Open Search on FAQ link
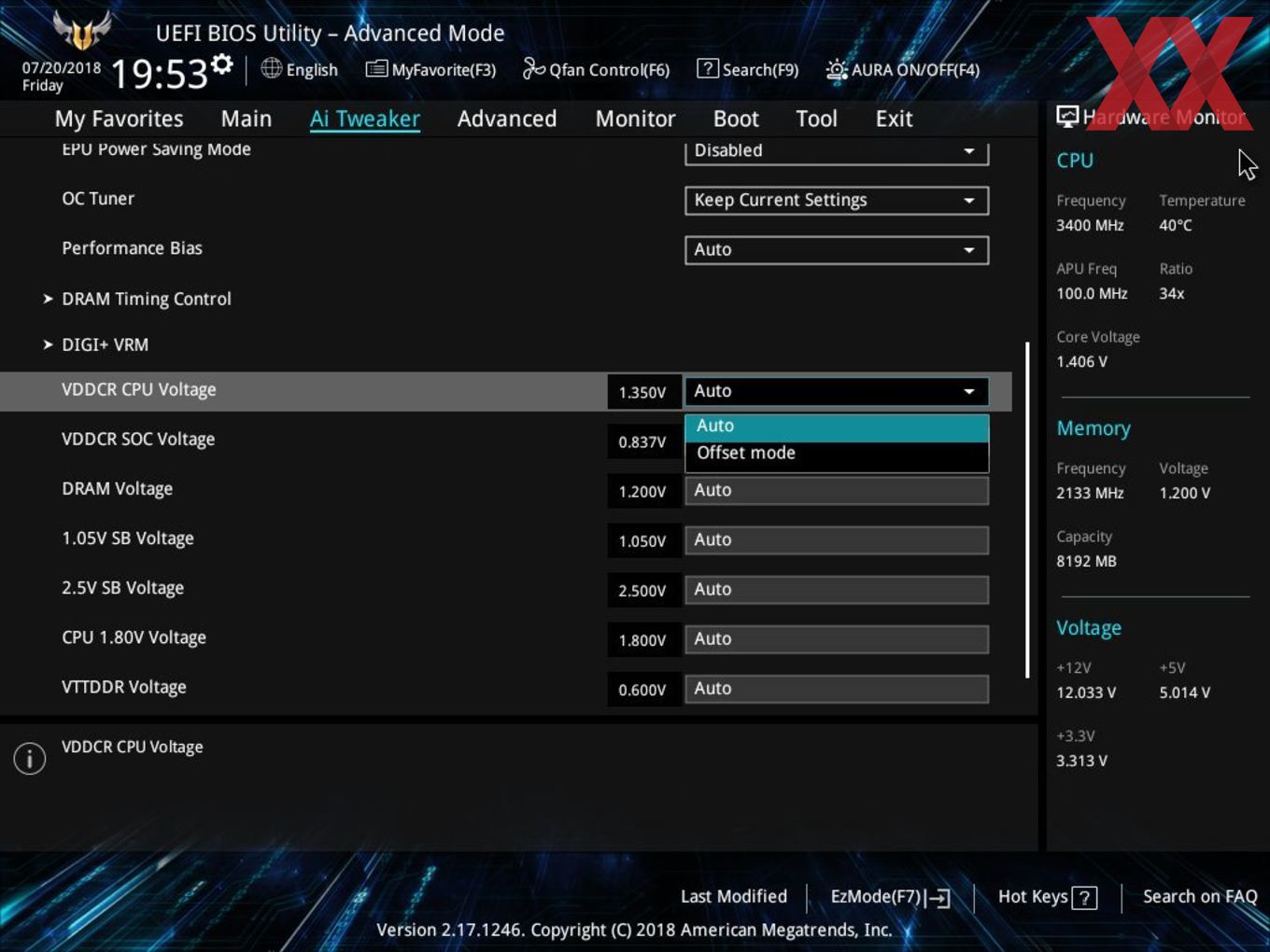Viewport: 1270px width, 952px height. click(1200, 896)
